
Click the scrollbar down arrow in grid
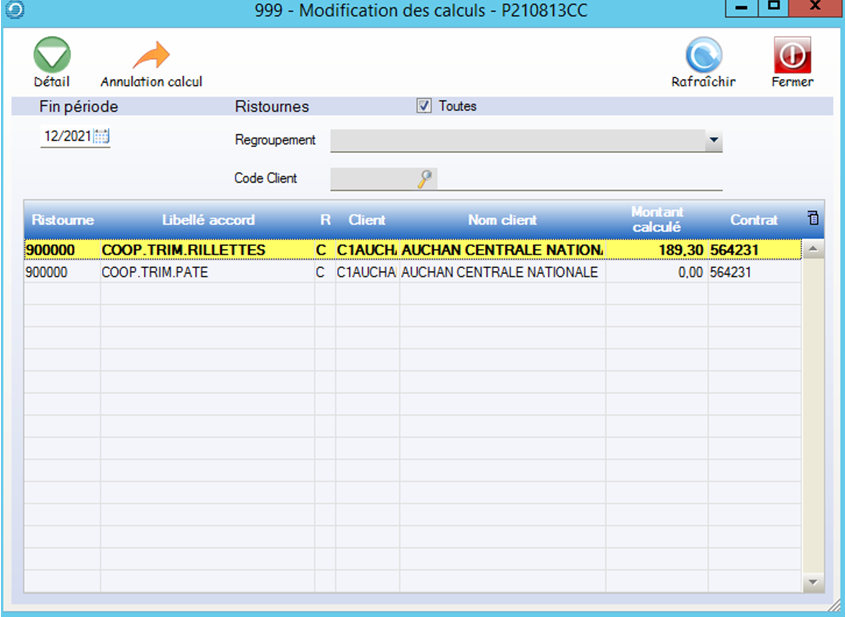(813, 582)
